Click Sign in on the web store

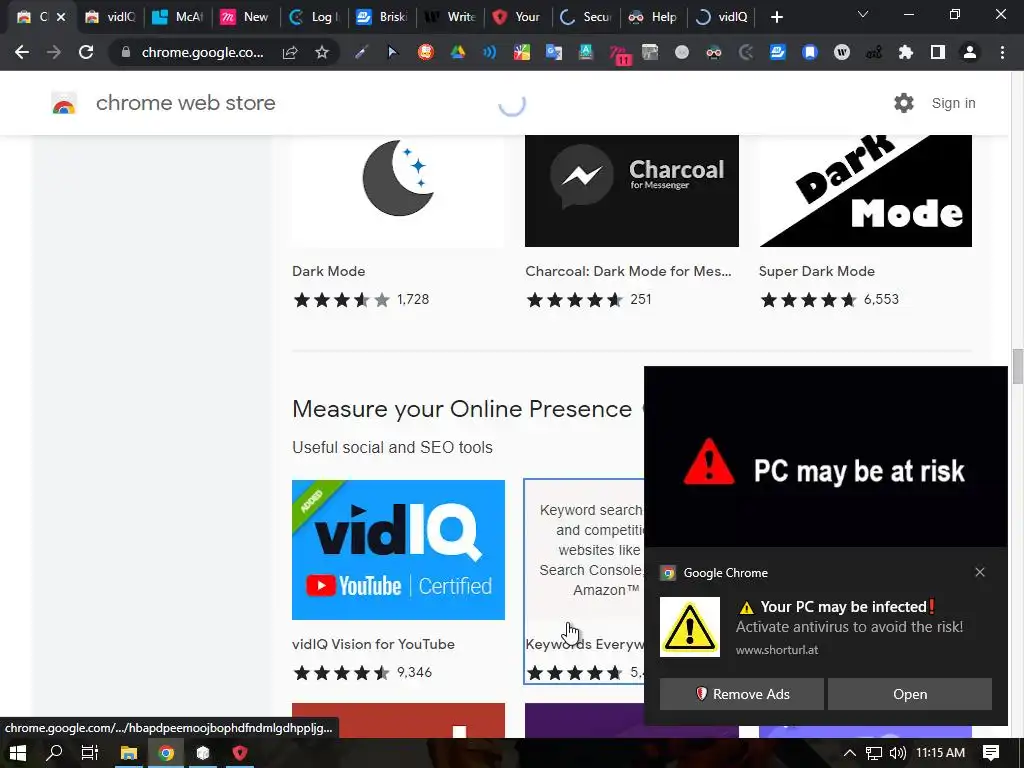[953, 103]
